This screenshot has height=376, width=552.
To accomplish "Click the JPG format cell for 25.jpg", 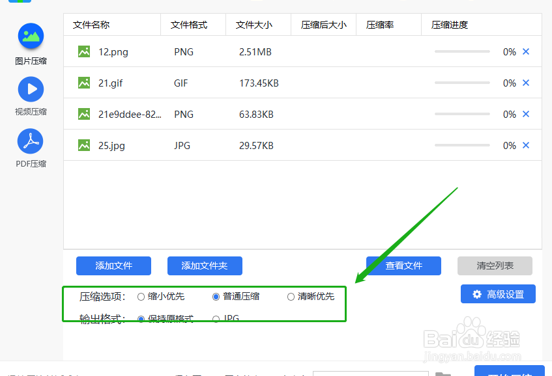I will (x=182, y=145).
